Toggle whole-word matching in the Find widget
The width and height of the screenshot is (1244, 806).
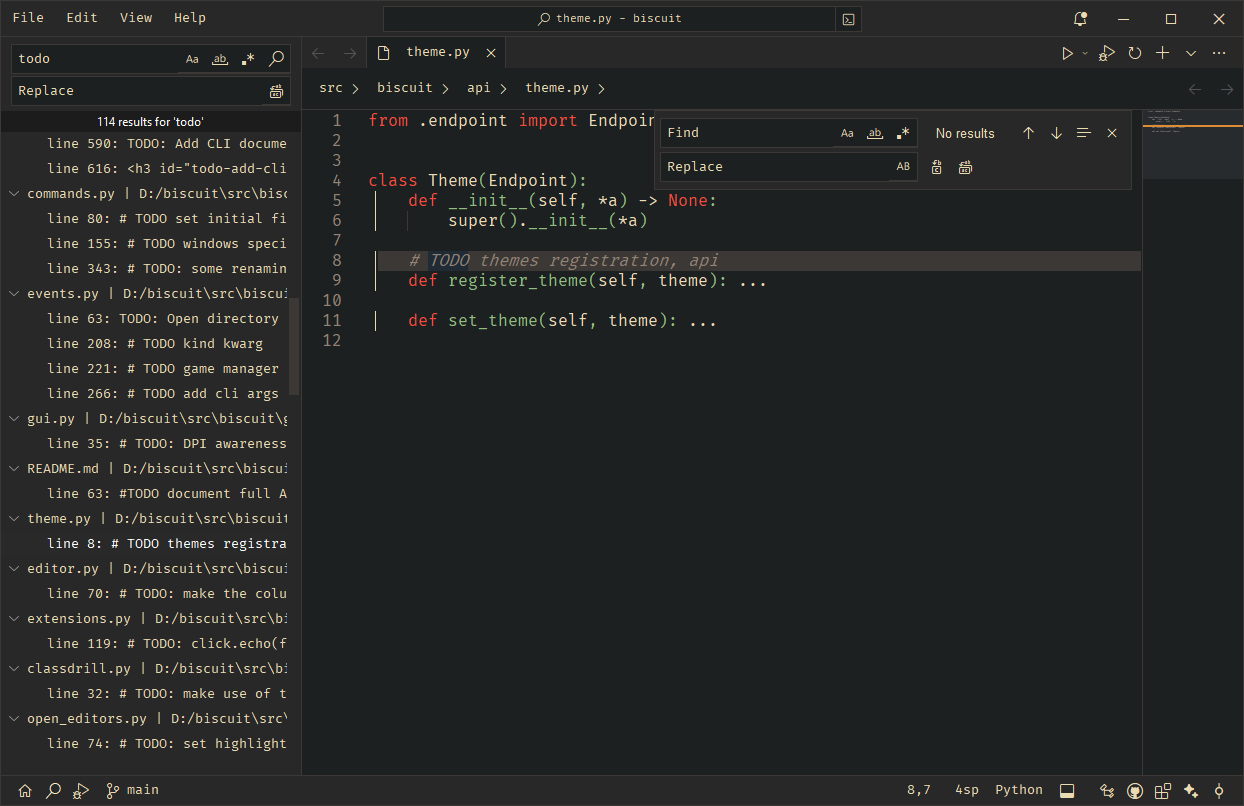pyautogui.click(x=874, y=132)
